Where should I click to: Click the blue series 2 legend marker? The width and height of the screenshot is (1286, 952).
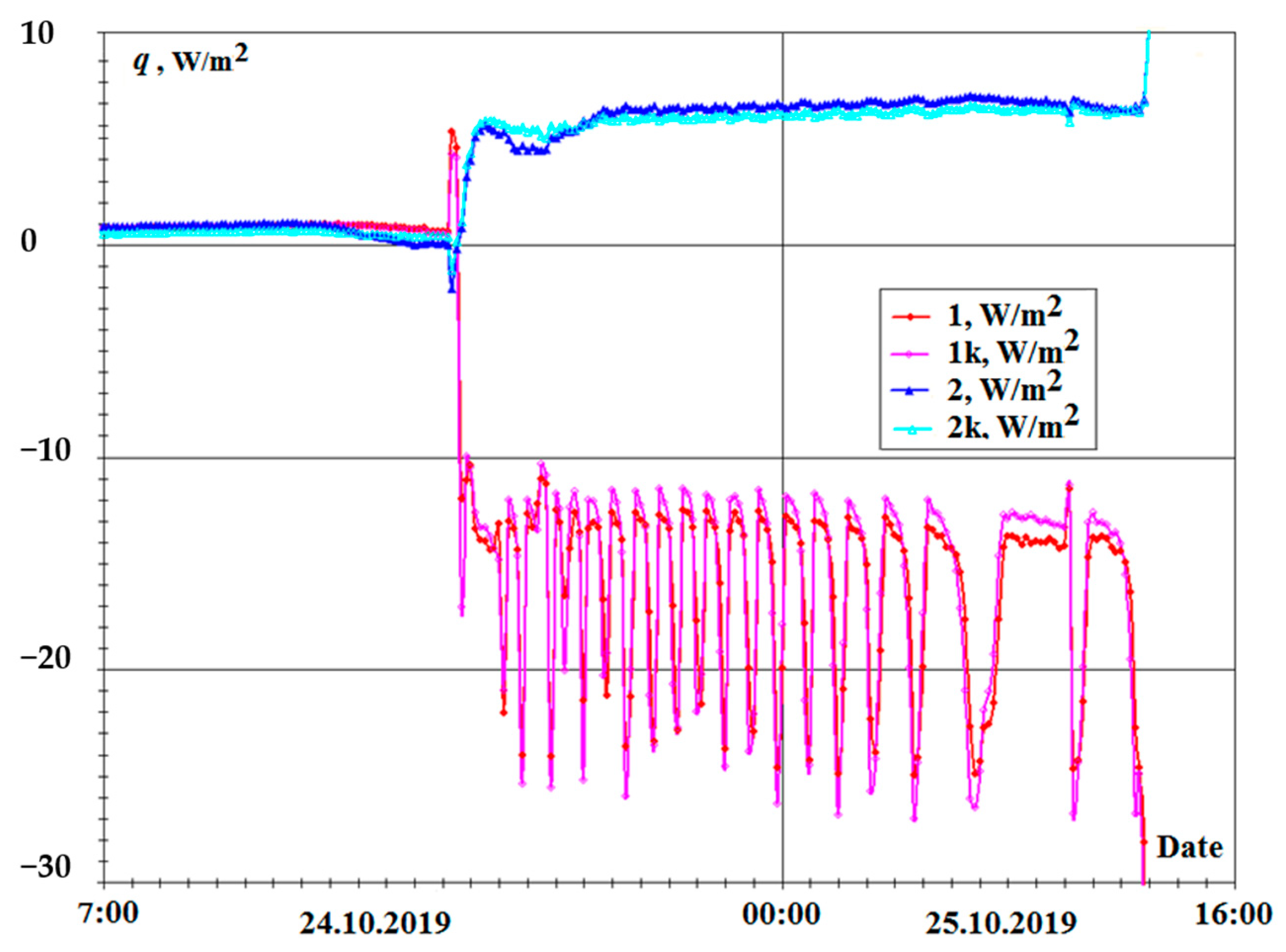[911, 391]
